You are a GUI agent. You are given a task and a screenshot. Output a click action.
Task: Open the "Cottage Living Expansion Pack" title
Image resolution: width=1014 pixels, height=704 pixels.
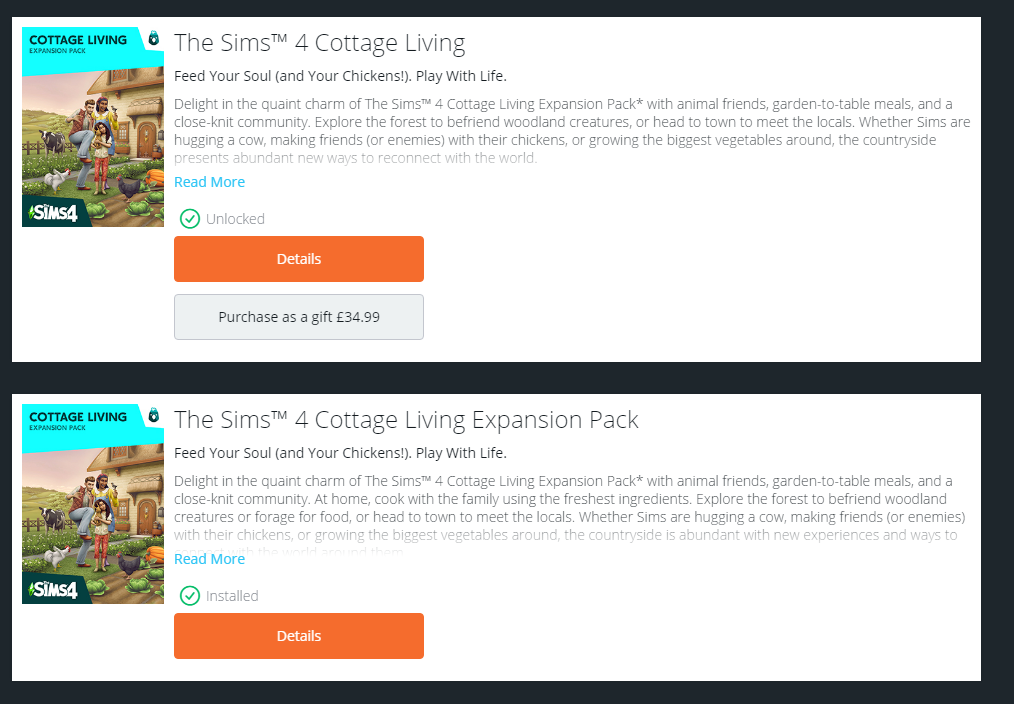[x=406, y=420]
